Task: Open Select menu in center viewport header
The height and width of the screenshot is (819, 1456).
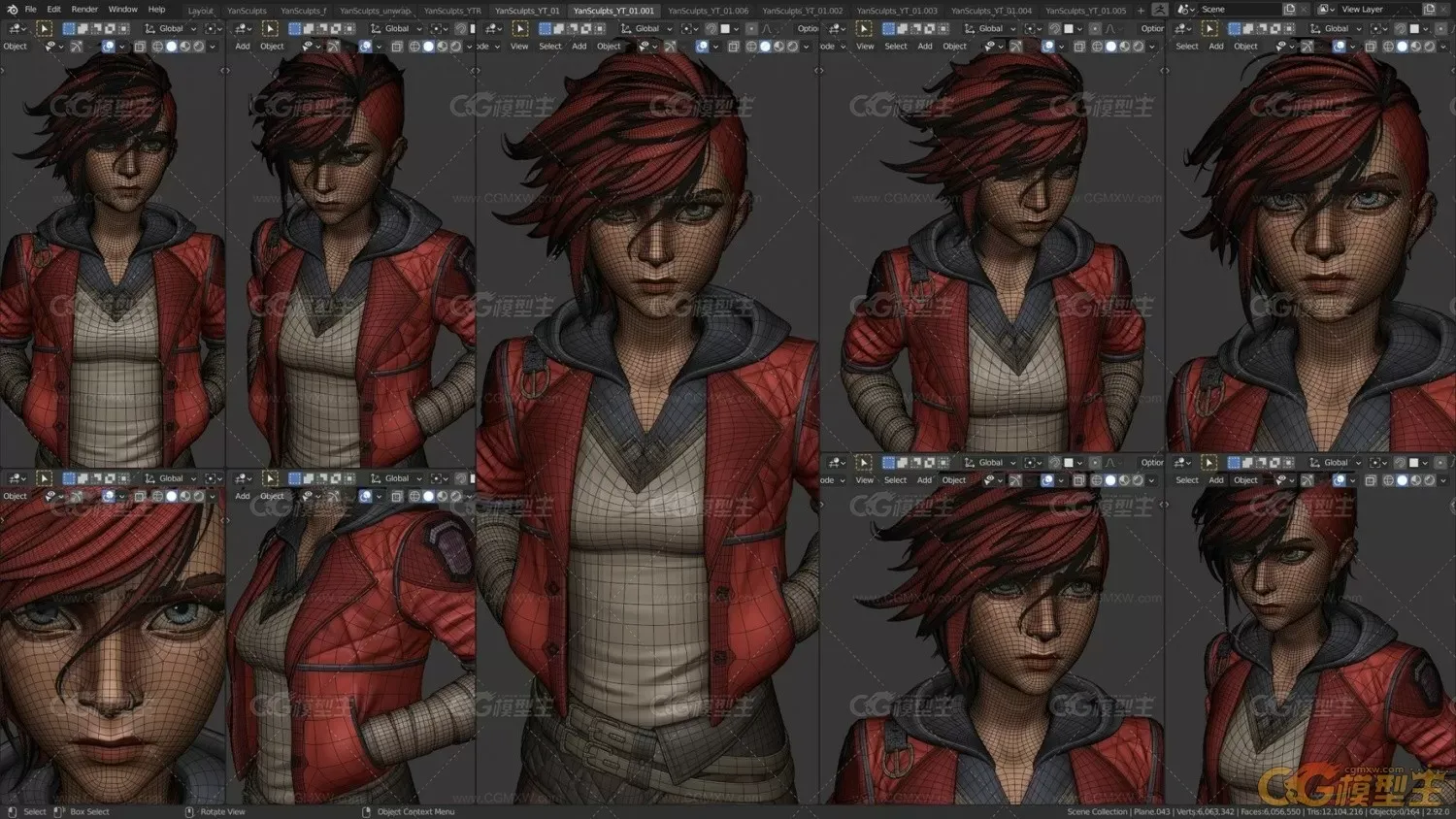Action: click(550, 46)
